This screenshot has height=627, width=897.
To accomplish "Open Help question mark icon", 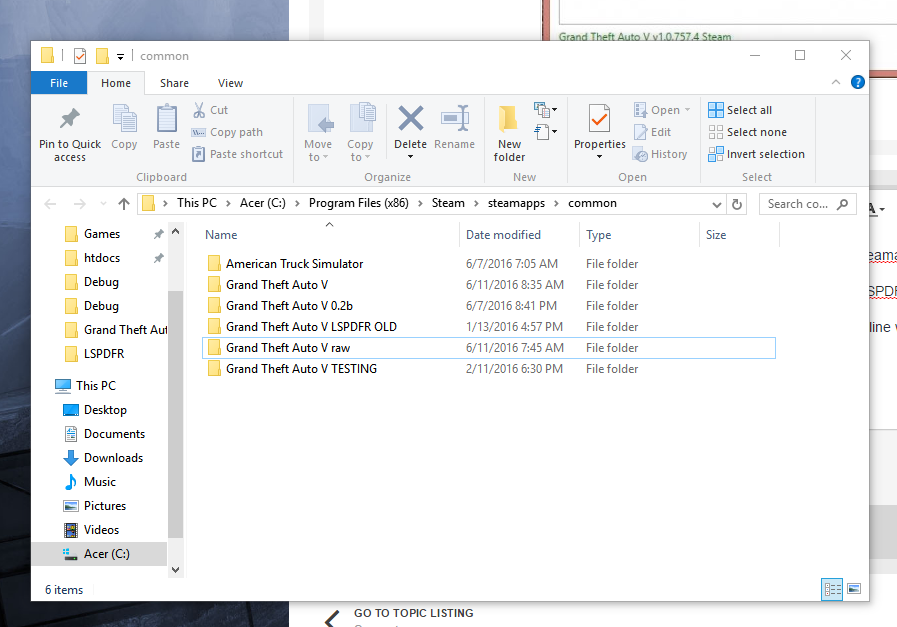I will [x=858, y=82].
